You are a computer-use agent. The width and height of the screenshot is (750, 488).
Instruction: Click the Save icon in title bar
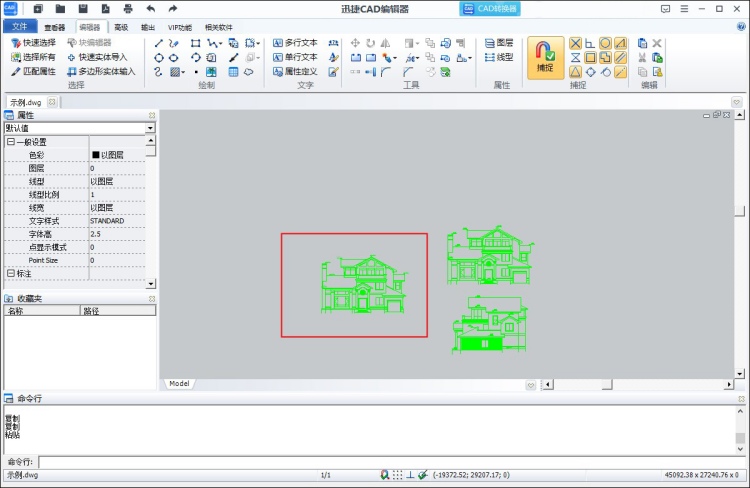click(x=83, y=9)
